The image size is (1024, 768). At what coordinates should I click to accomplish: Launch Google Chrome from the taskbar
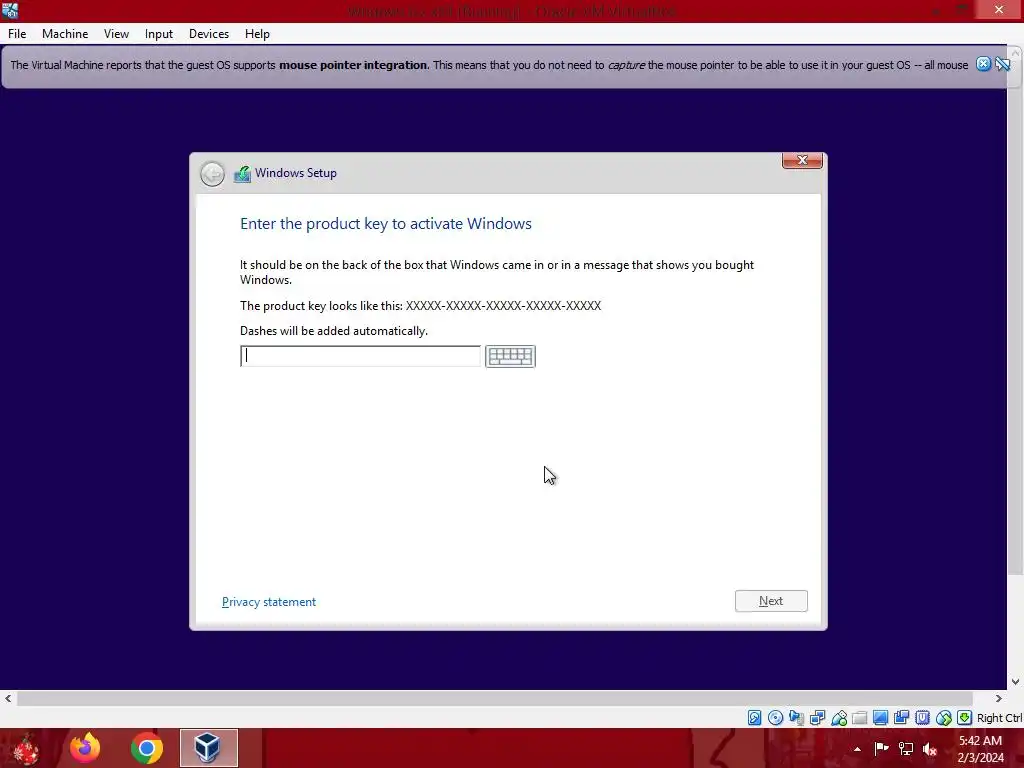click(x=146, y=748)
